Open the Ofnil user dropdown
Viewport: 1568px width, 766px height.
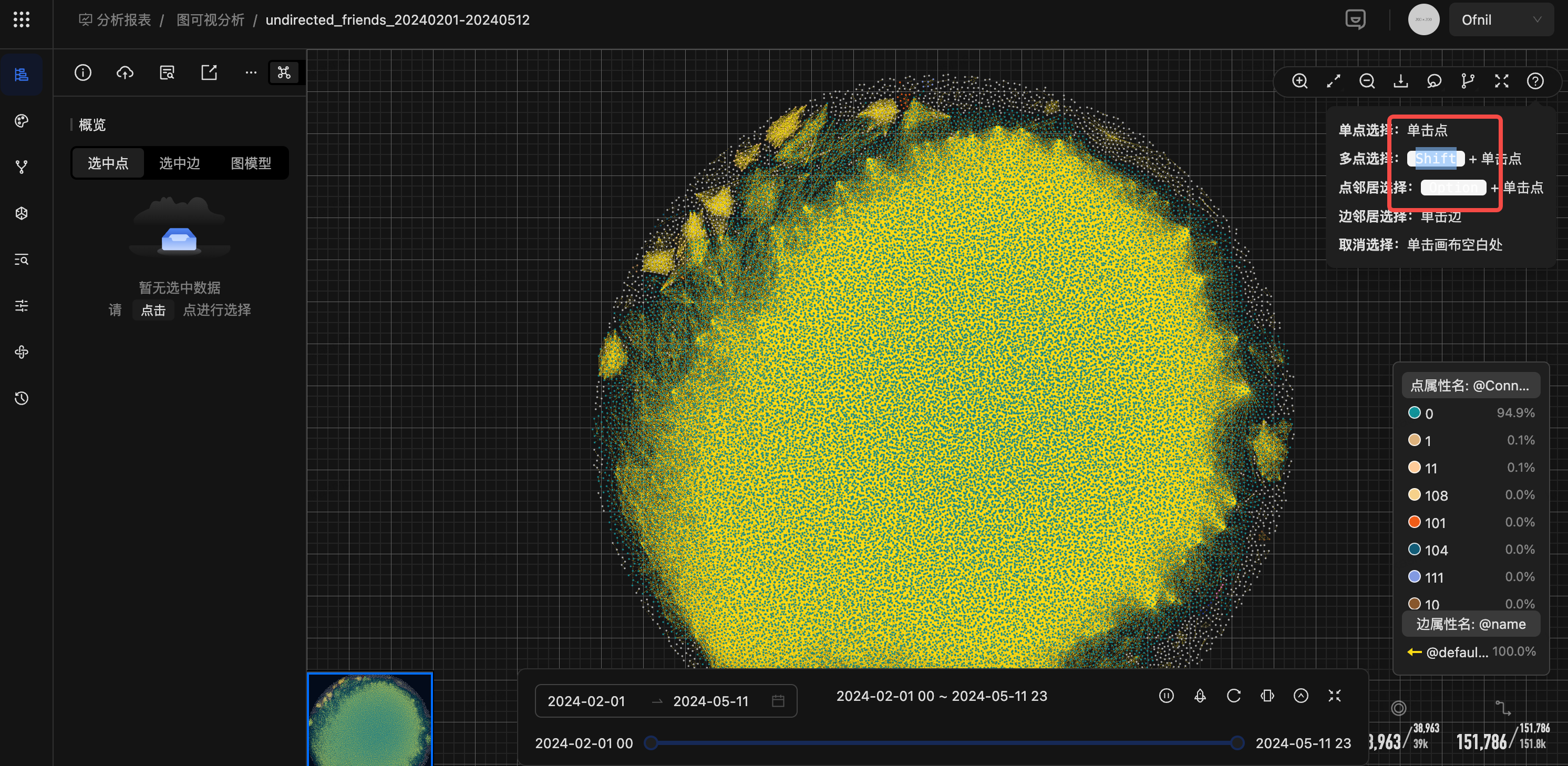point(1501,19)
